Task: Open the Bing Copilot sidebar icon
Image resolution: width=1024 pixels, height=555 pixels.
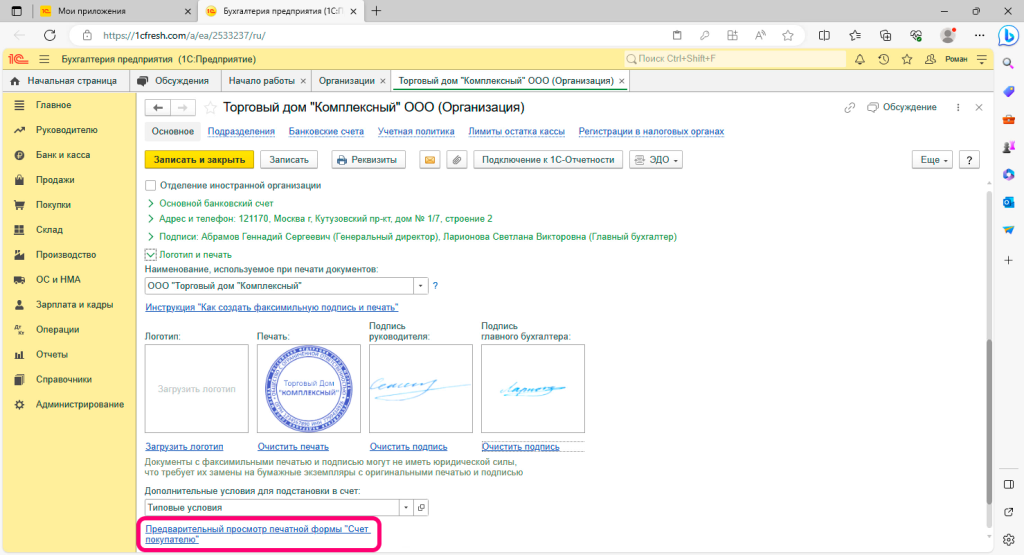Action: tap(1008, 36)
